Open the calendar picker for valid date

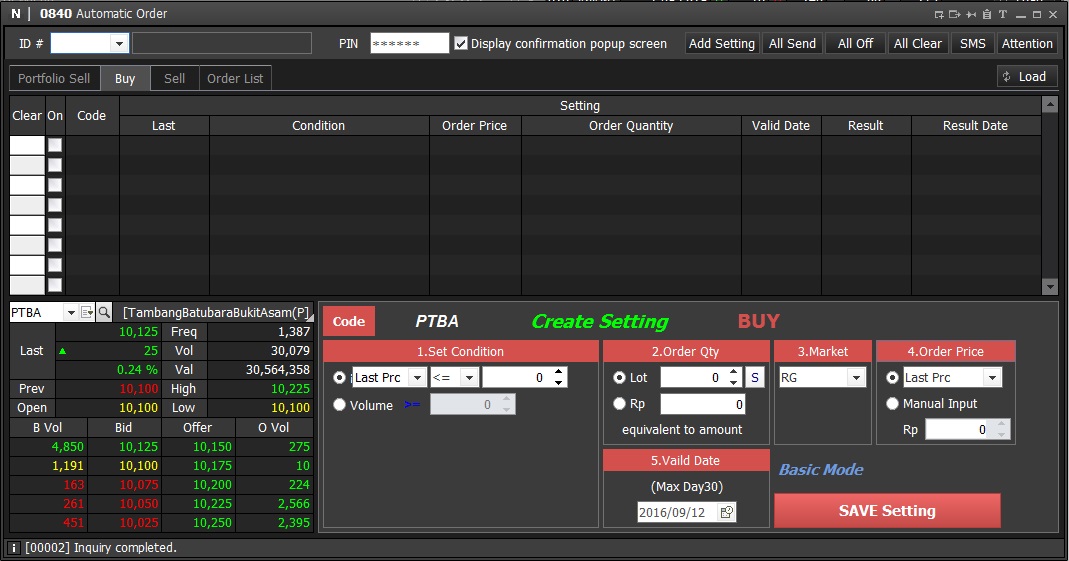click(x=727, y=512)
